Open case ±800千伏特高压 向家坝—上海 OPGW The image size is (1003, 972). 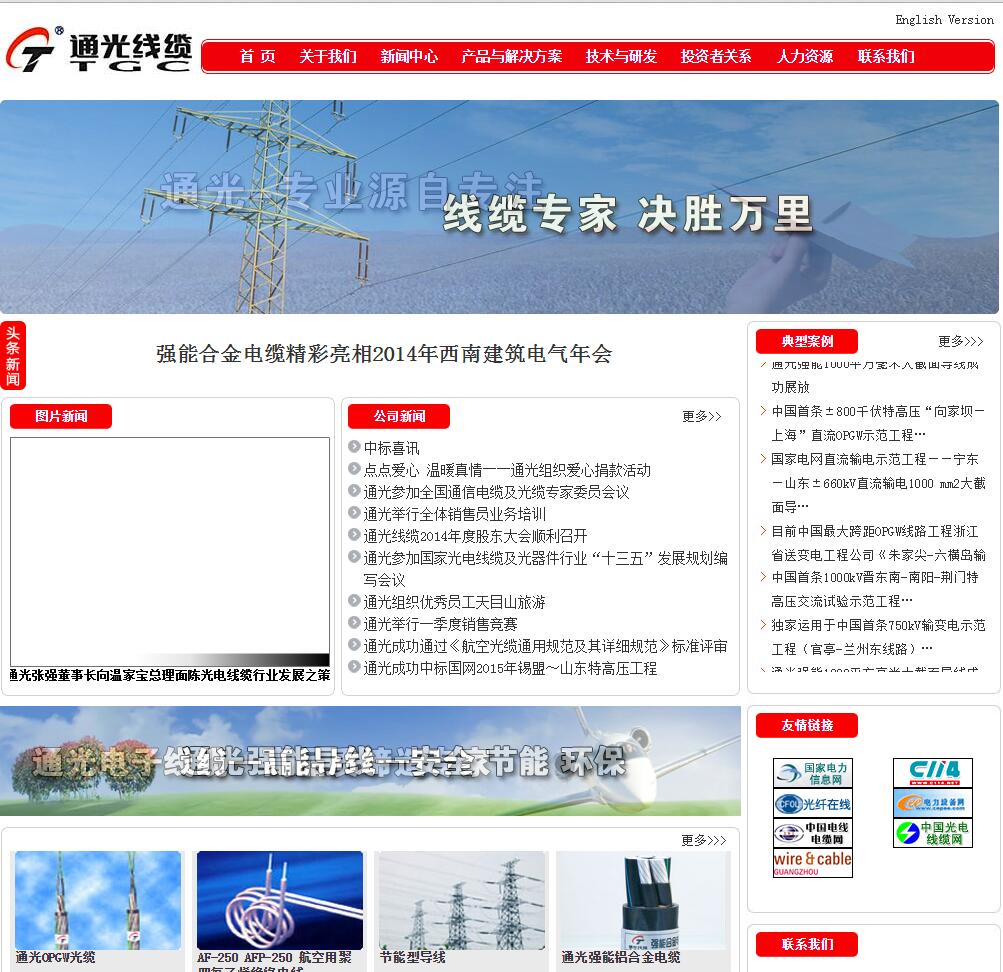[x=878, y=423]
